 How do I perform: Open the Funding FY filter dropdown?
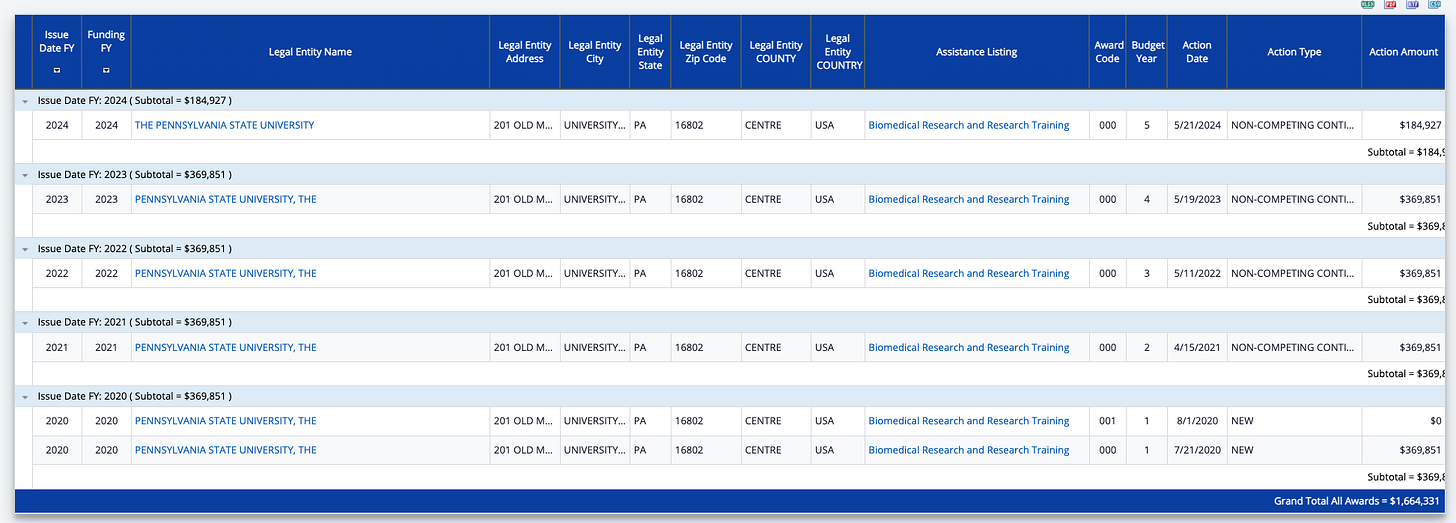106,70
